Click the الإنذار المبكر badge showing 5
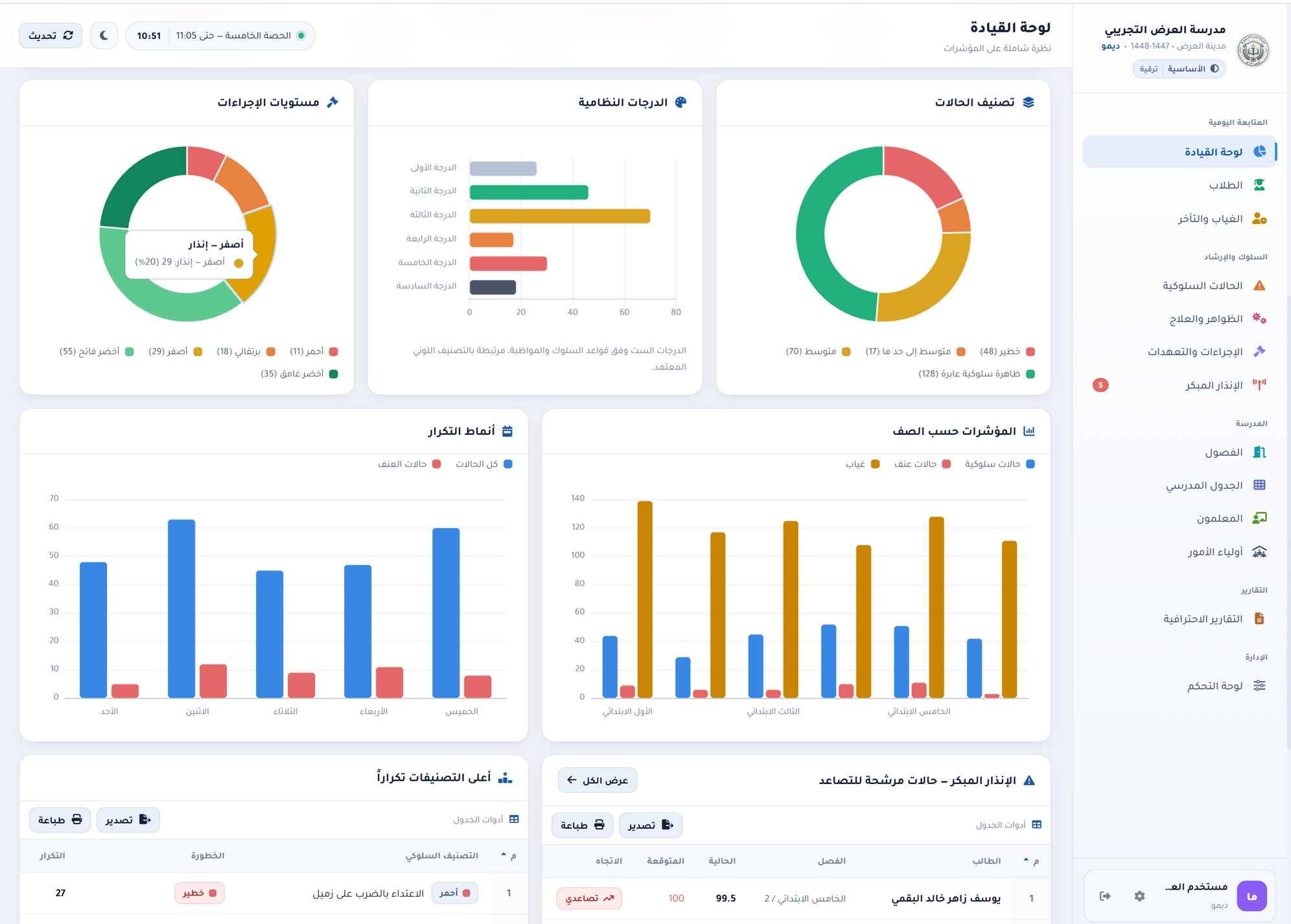Viewport: 1291px width, 924px height. 1100,385
